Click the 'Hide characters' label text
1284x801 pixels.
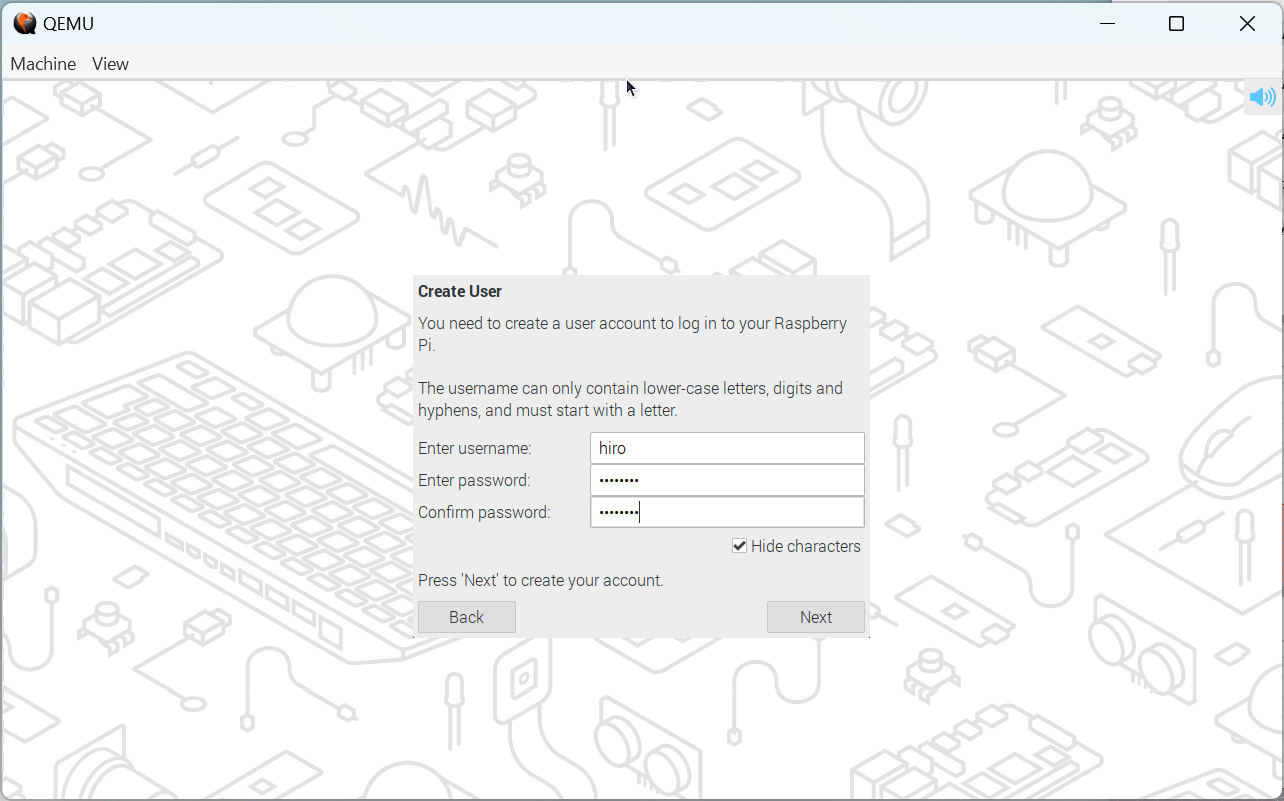pos(805,546)
